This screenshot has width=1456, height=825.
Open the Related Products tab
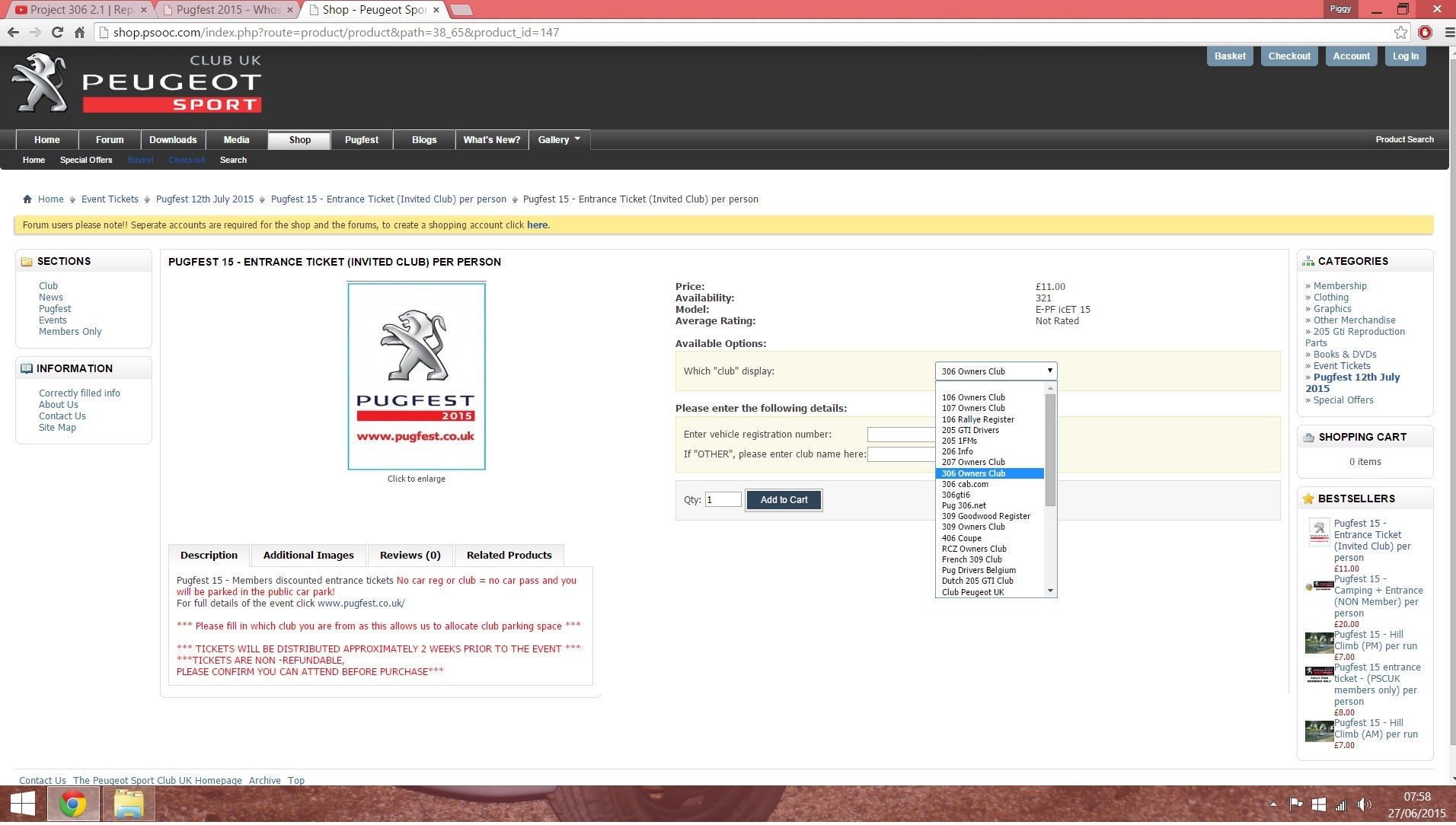coord(509,555)
